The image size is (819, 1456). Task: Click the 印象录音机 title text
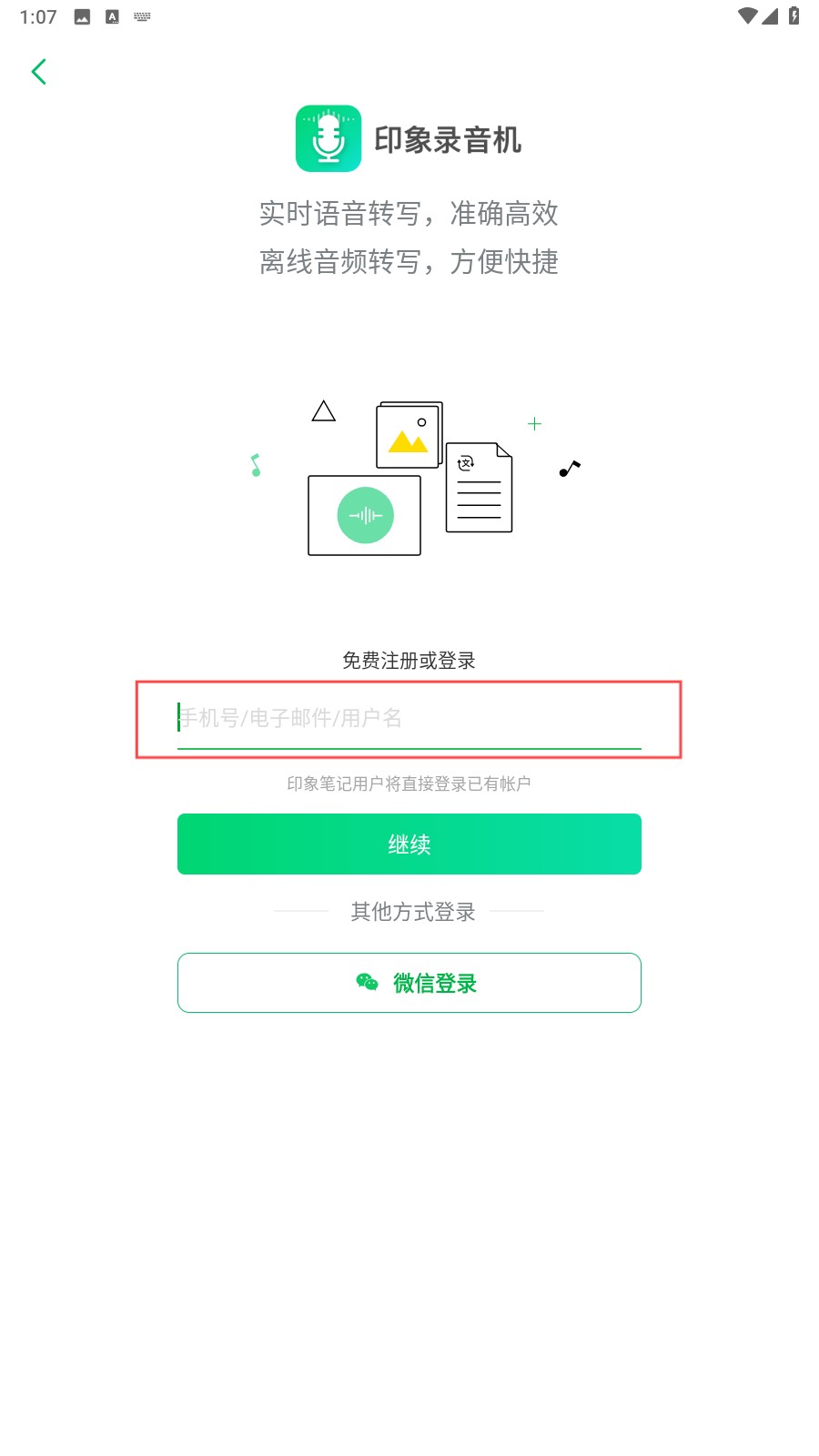pyautogui.click(x=448, y=140)
